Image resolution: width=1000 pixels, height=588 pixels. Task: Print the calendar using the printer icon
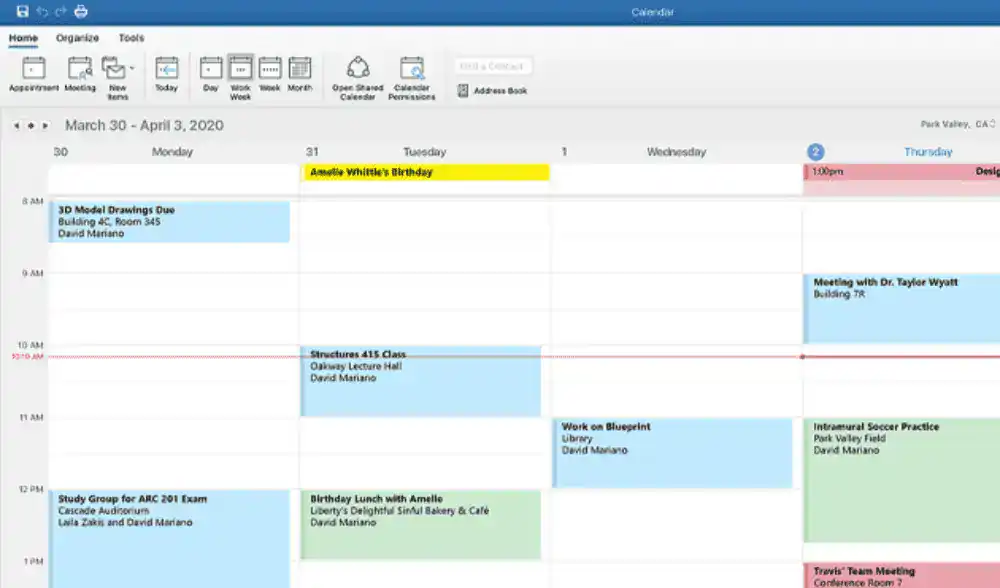tap(81, 11)
